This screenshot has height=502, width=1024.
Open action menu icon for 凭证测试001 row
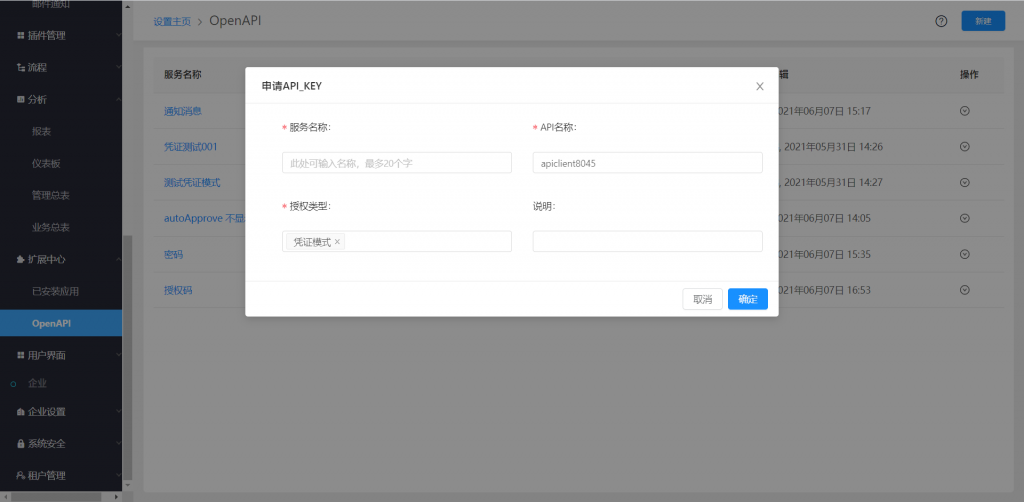(964, 146)
